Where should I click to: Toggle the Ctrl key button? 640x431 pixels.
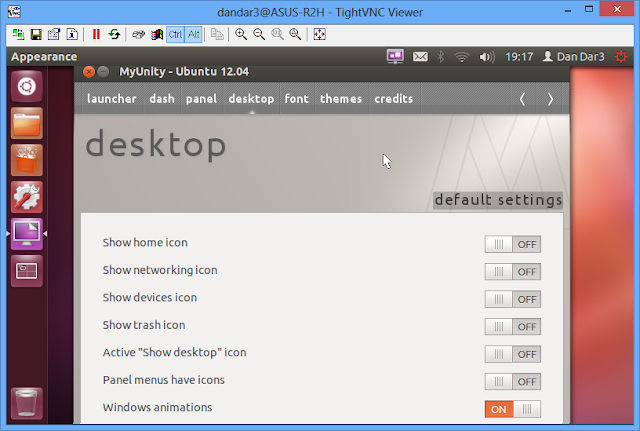coord(175,35)
